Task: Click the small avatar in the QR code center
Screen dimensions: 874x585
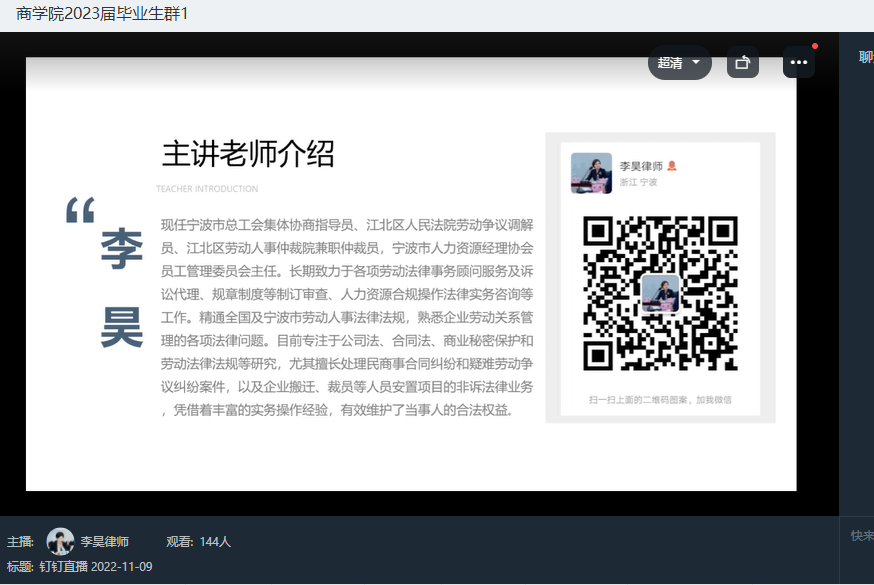Action: (660, 294)
